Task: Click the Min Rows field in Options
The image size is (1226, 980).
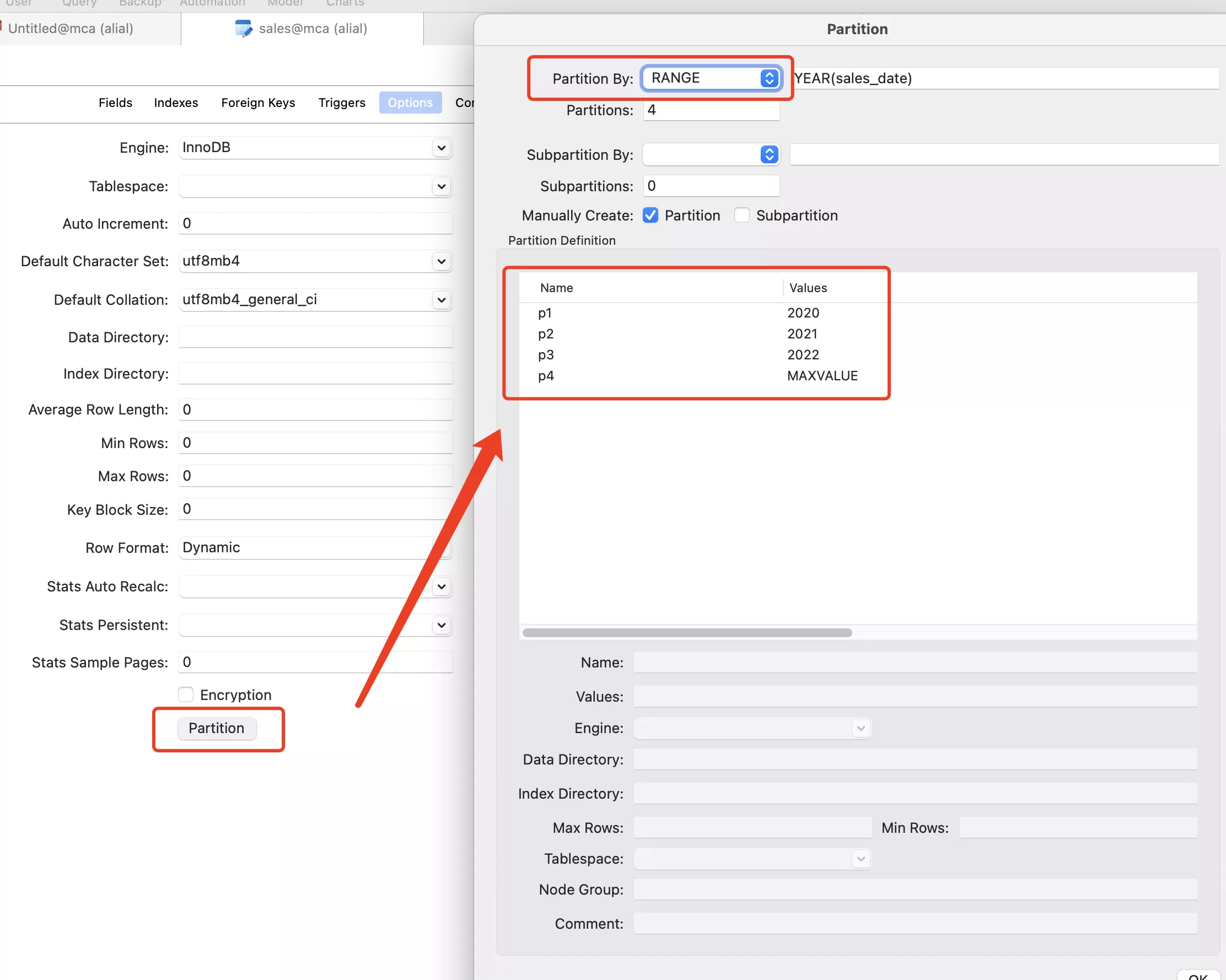Action: (x=316, y=443)
